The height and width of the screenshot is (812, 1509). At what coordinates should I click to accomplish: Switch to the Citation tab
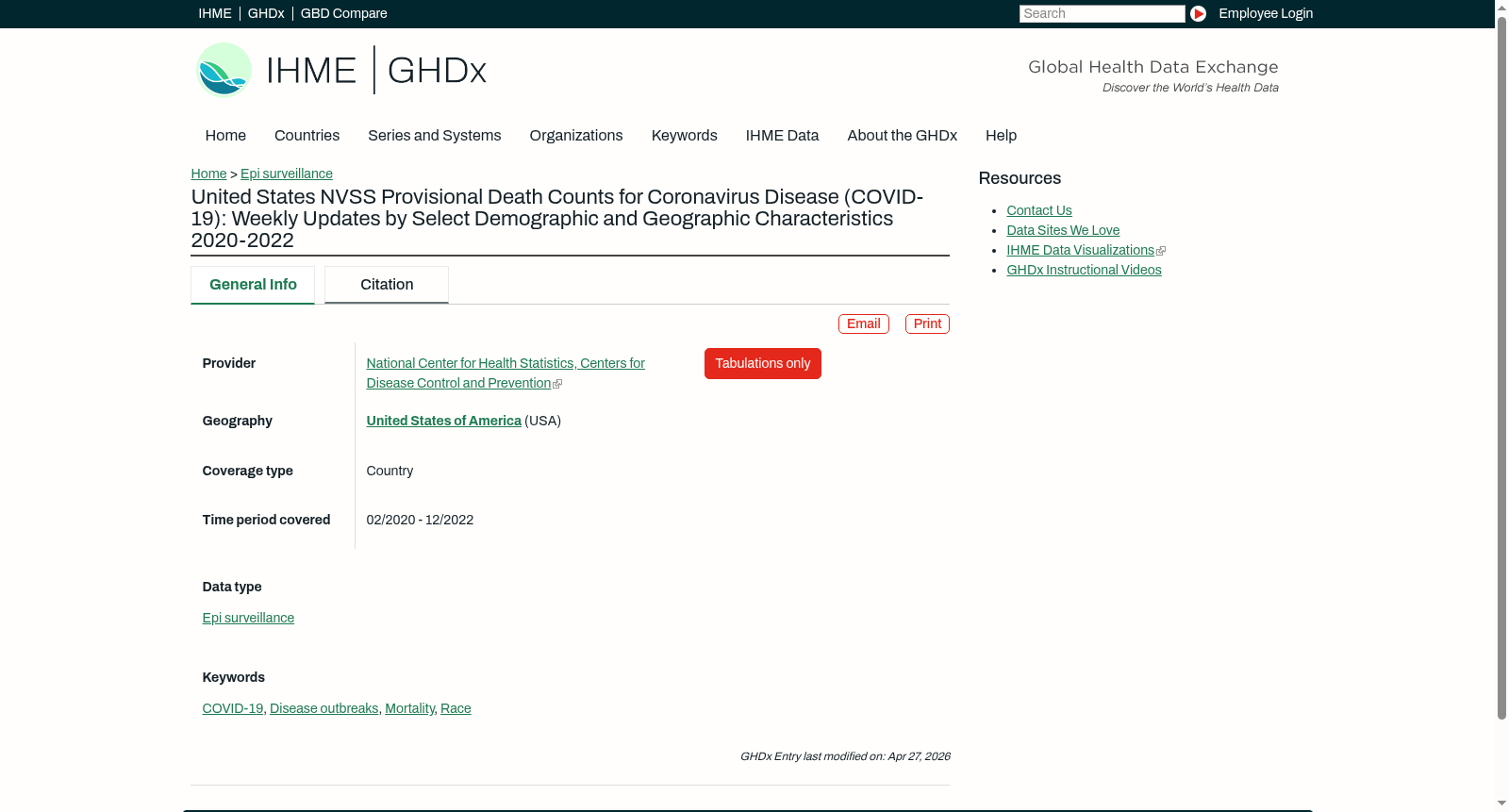pyautogui.click(x=387, y=285)
